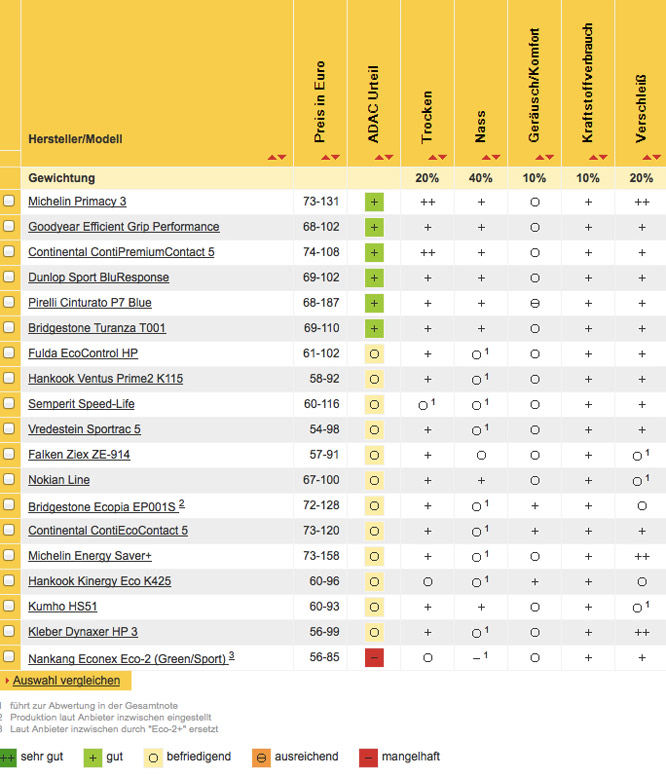Tick the checkbox for Michelin Primacy 3

pyautogui.click(x=9, y=201)
